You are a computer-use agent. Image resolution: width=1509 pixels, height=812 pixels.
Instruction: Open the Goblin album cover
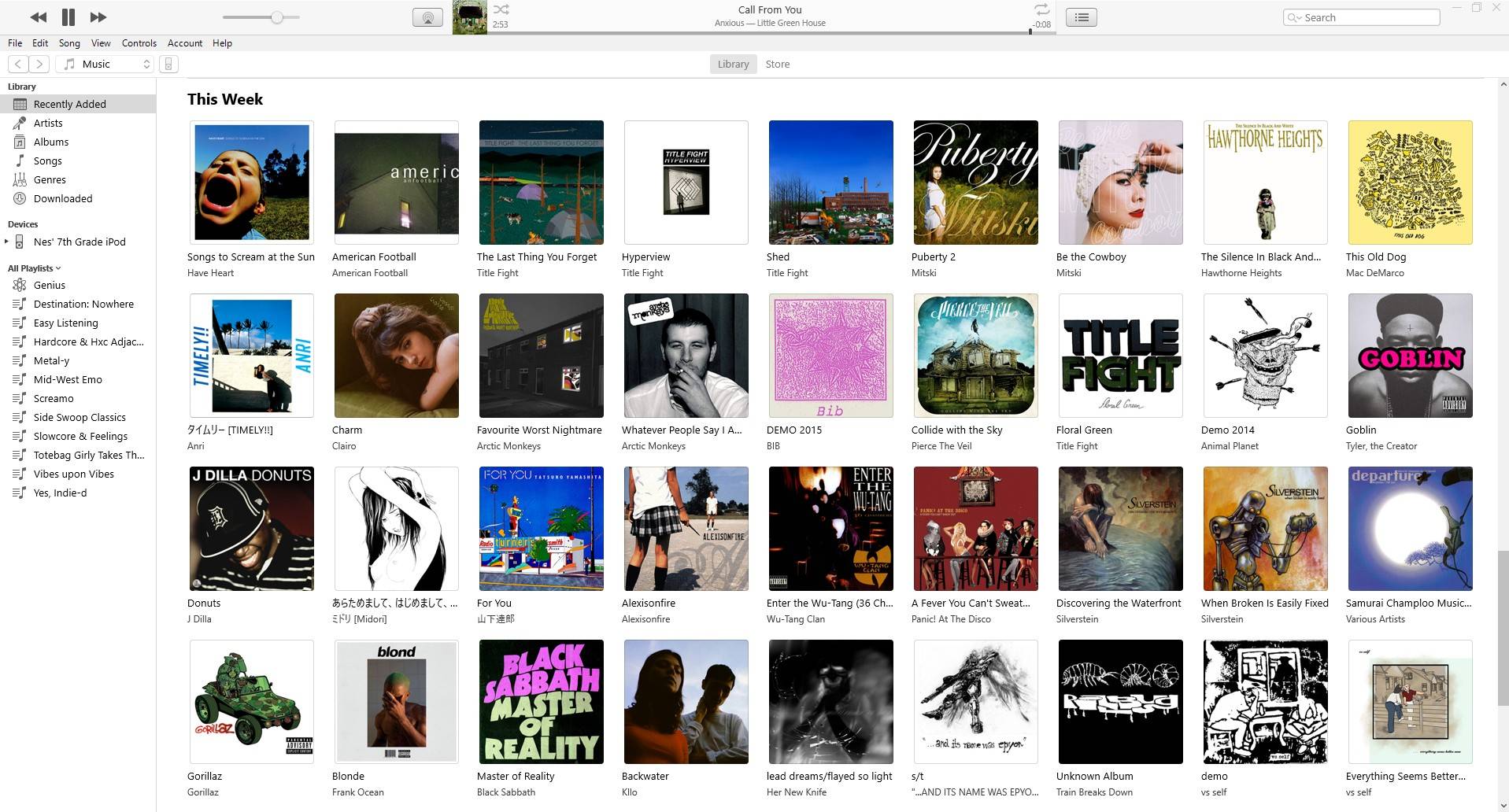point(1410,356)
